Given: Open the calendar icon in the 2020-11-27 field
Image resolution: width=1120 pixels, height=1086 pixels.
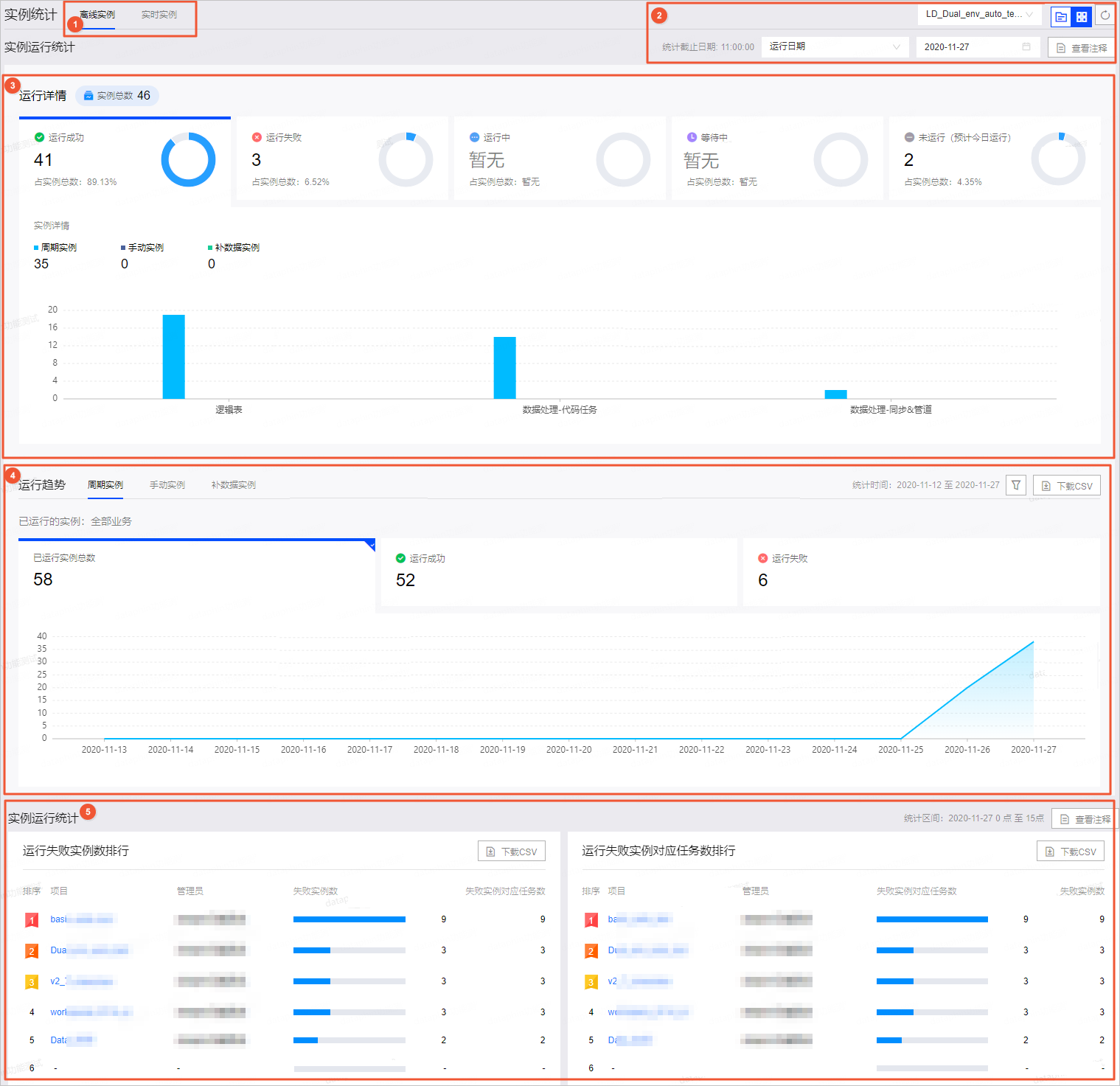Looking at the screenshot, I should coord(1026,46).
